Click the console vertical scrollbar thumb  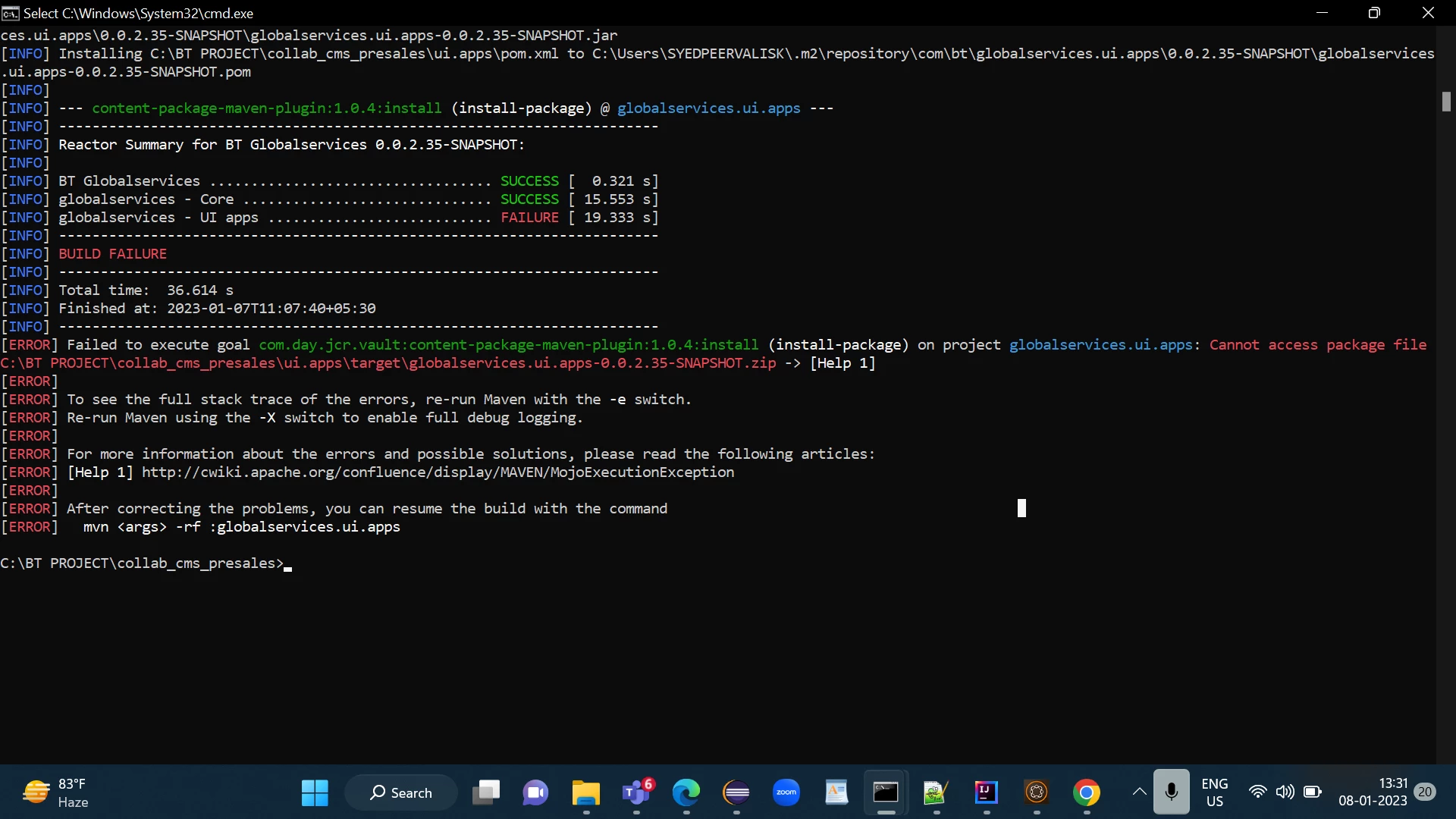click(x=1446, y=102)
